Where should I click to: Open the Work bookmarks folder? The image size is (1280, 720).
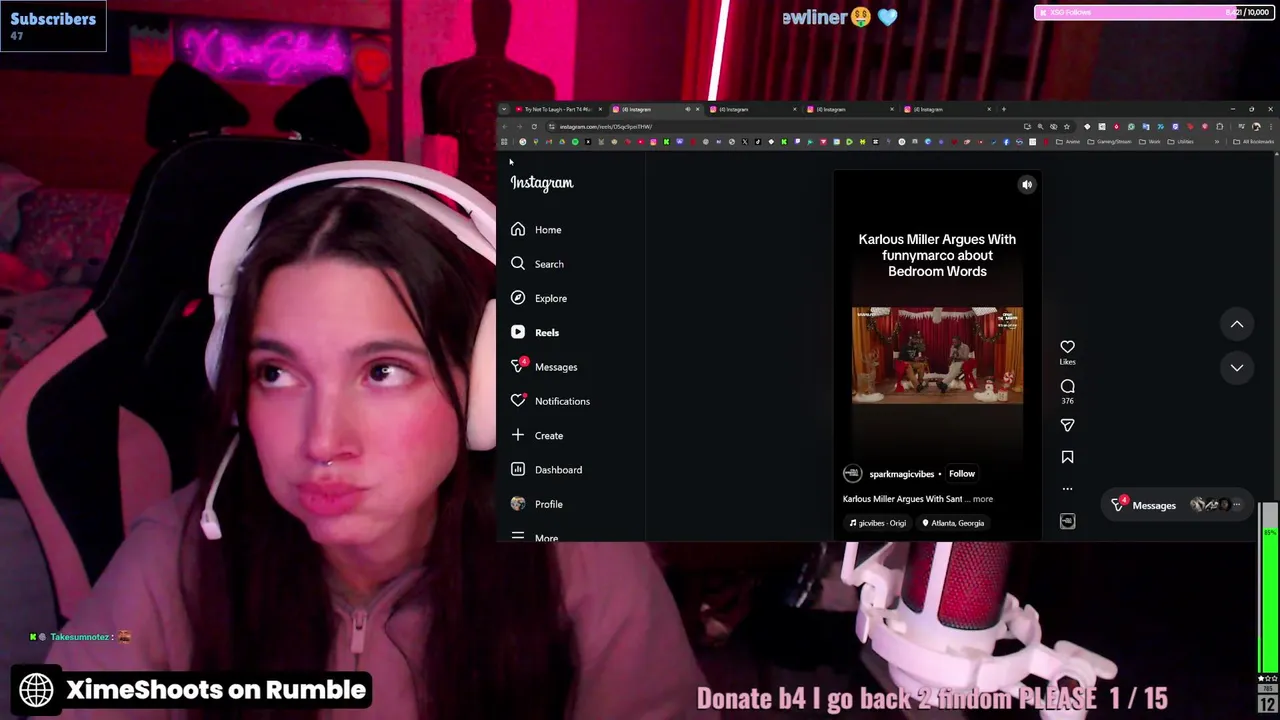pos(1149,142)
